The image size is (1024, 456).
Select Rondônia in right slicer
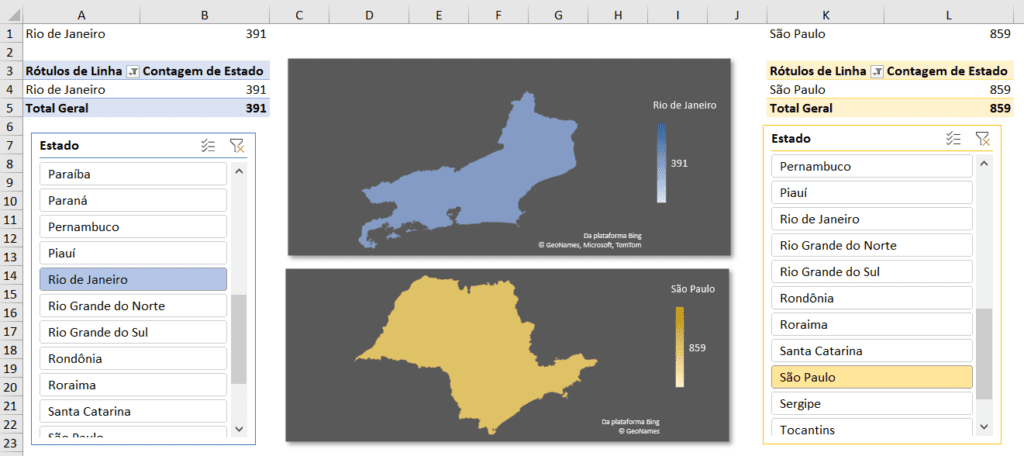(872, 298)
